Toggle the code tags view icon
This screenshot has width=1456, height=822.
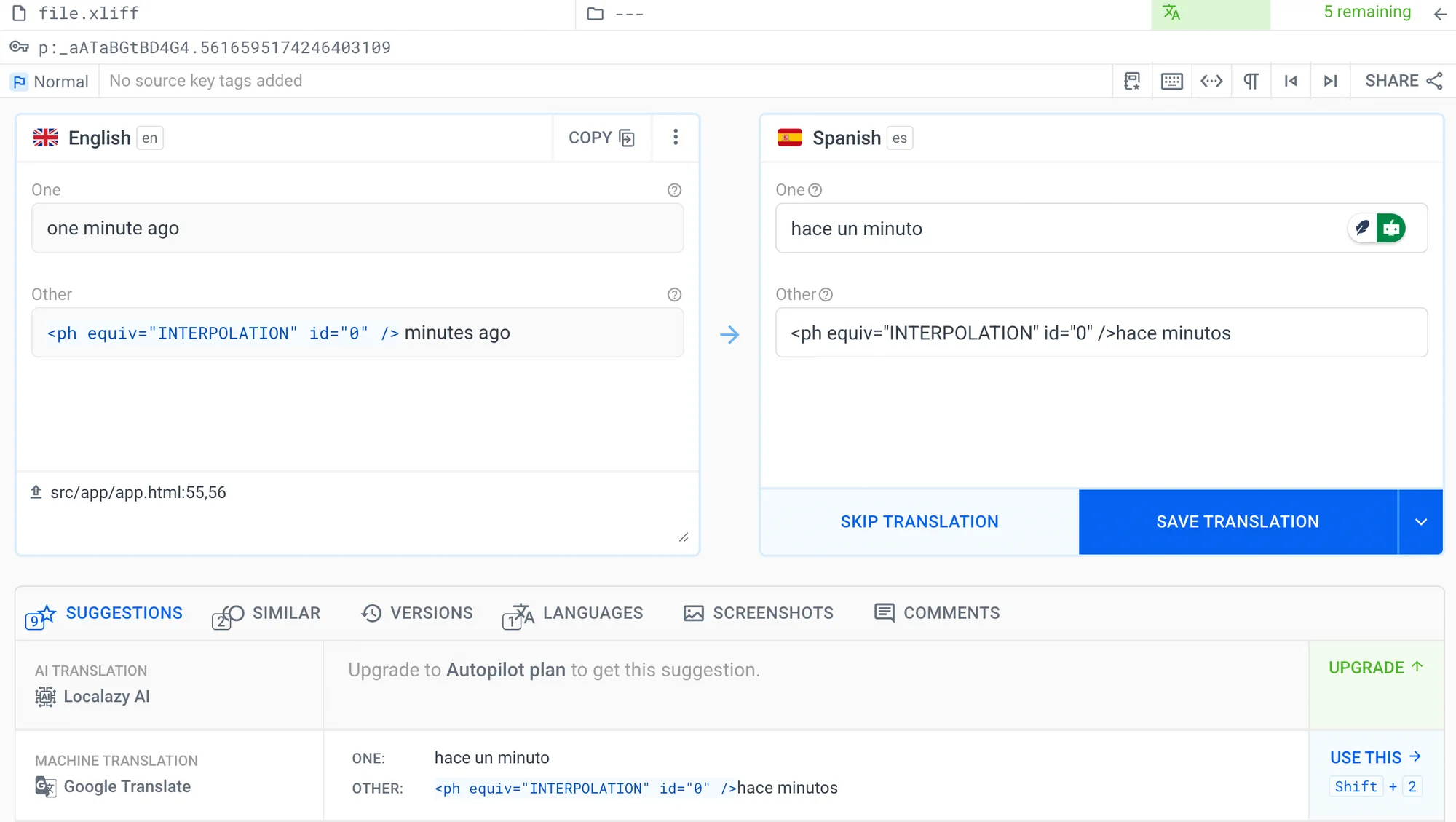[1211, 81]
